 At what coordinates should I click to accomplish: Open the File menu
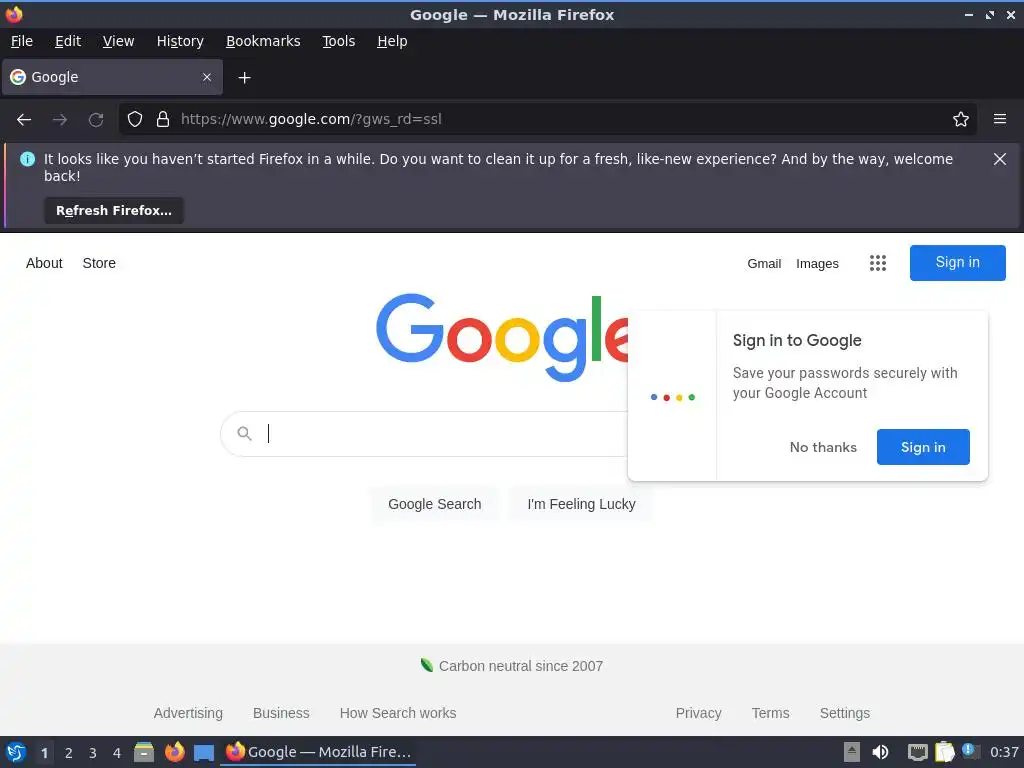coord(22,41)
